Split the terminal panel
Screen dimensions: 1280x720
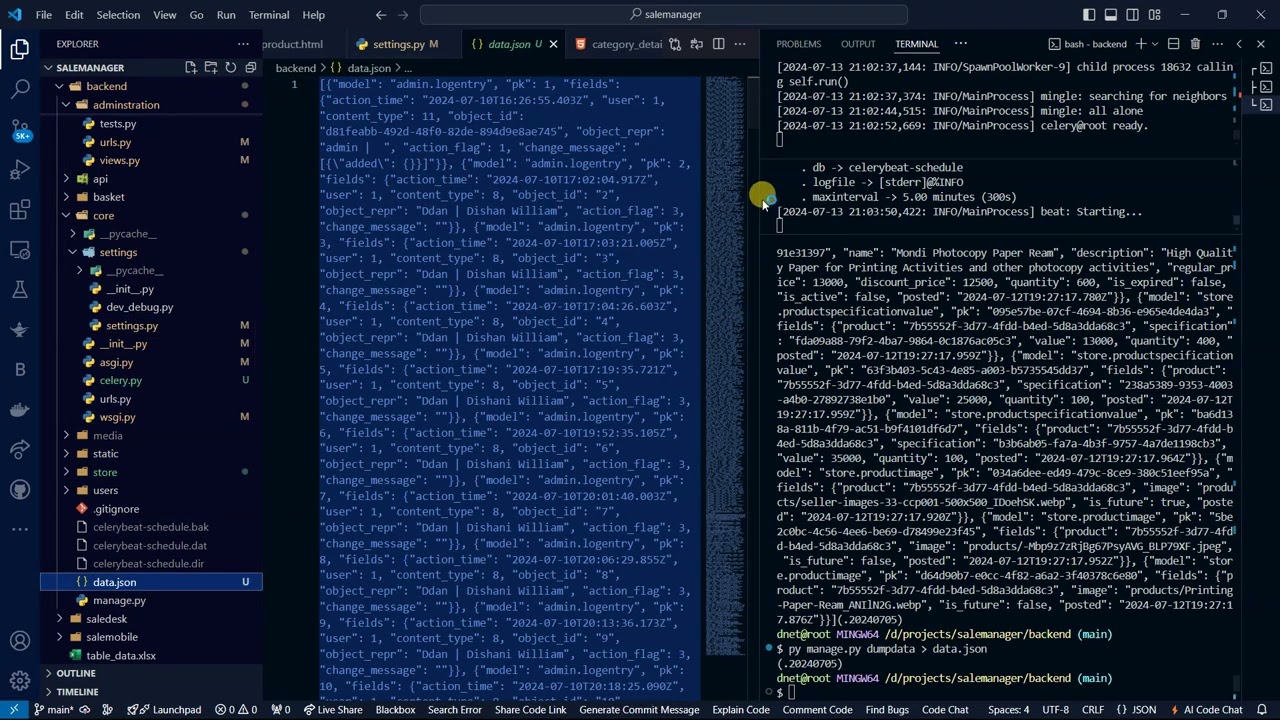pyautogui.click(x=1173, y=44)
